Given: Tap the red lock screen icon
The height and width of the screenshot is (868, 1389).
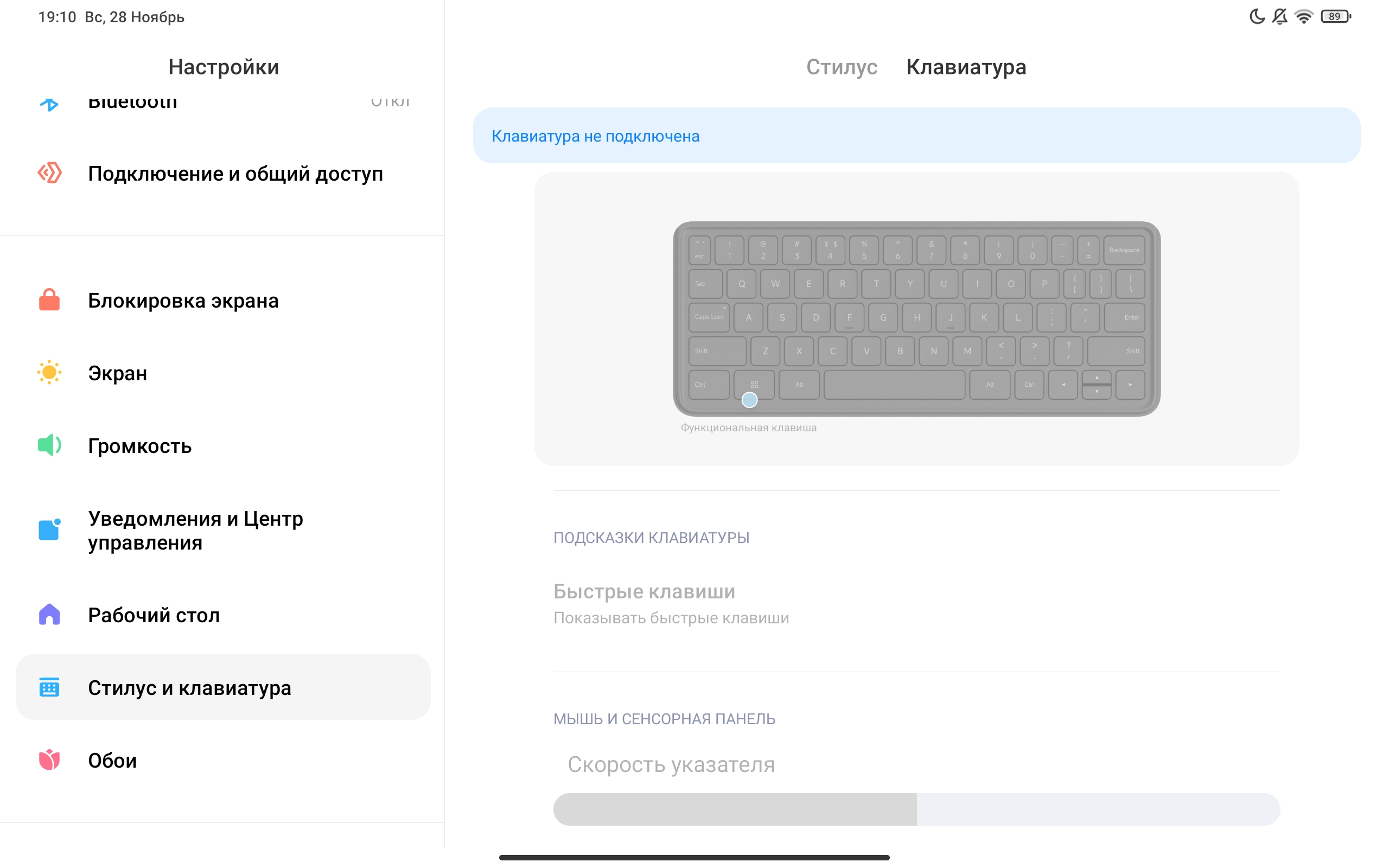Looking at the screenshot, I should click(49, 299).
